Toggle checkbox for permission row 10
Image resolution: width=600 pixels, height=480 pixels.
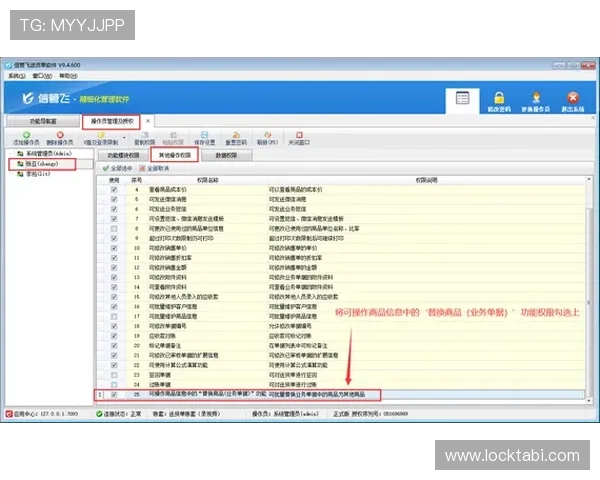pyautogui.click(x=114, y=248)
